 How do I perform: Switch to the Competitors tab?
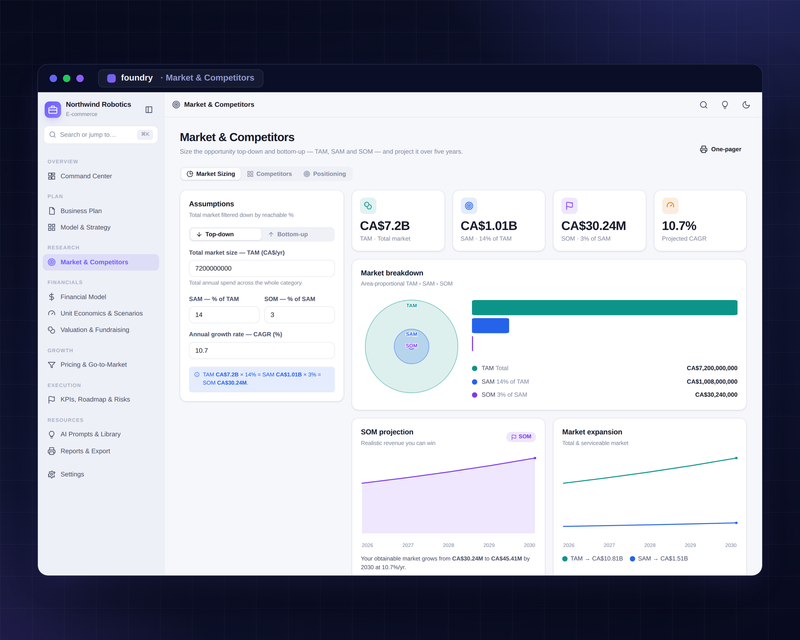[x=269, y=174]
